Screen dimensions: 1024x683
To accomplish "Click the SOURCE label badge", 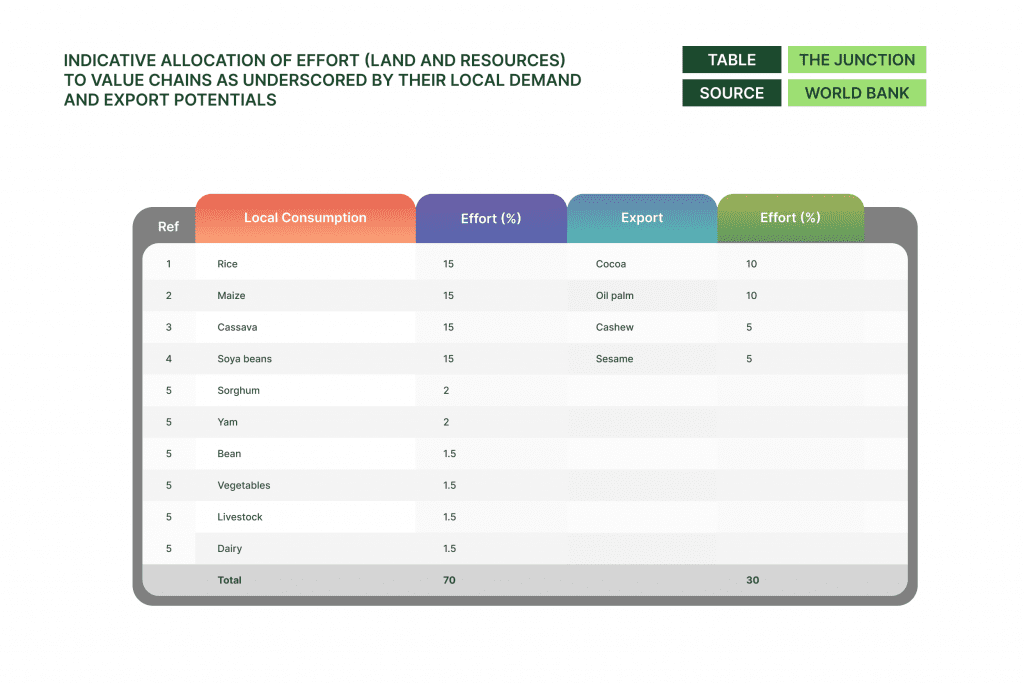I will click(x=731, y=93).
